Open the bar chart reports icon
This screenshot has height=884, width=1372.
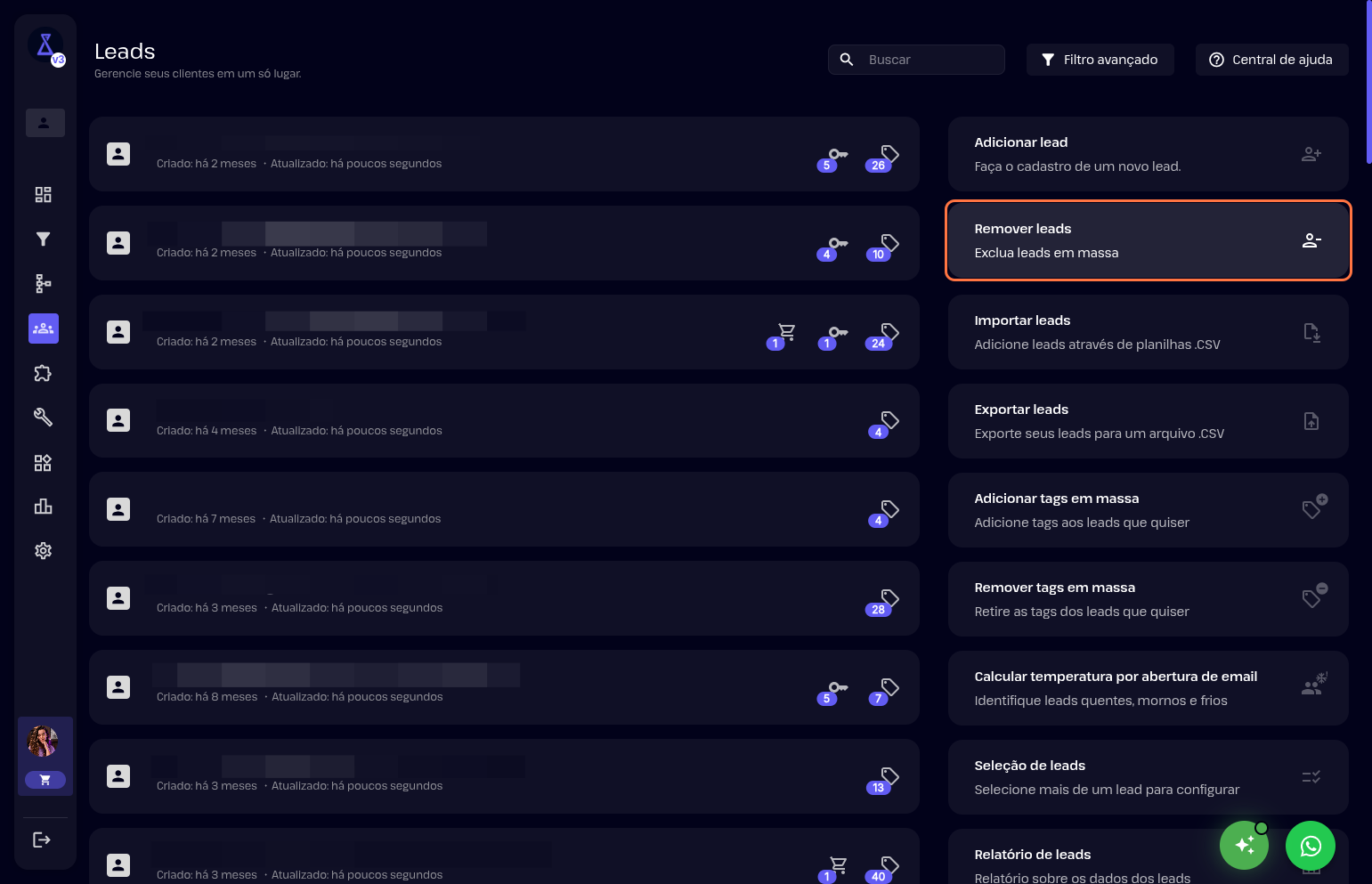[x=43, y=507]
